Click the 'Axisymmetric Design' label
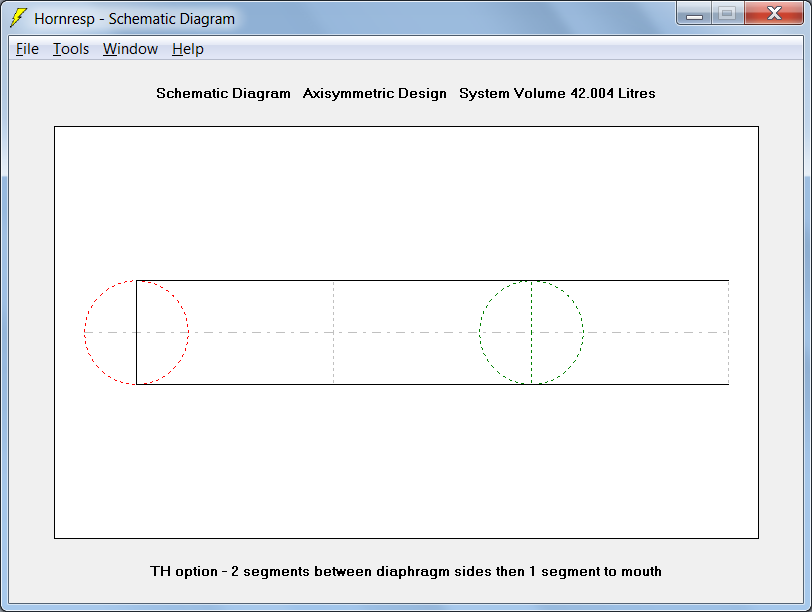The image size is (812, 612). click(374, 93)
